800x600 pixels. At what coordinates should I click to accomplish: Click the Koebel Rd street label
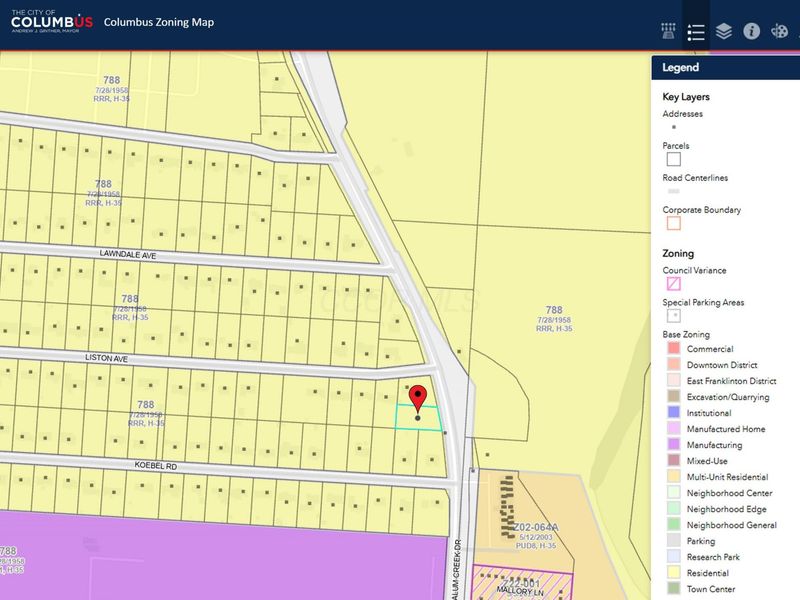coord(156,465)
